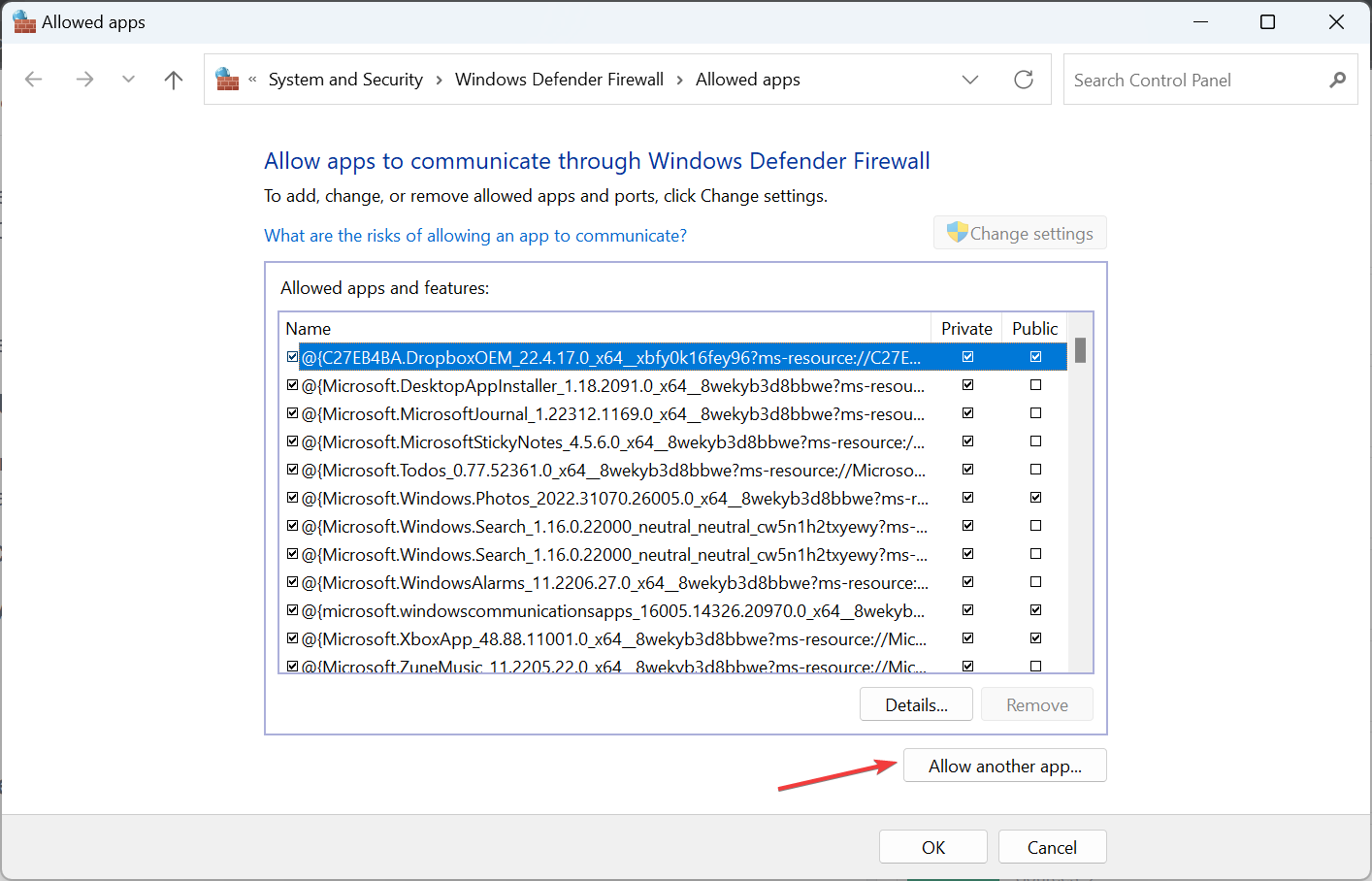The width and height of the screenshot is (1372, 881).
Task: Click the Allowed apps title bar icon
Action: [x=24, y=21]
